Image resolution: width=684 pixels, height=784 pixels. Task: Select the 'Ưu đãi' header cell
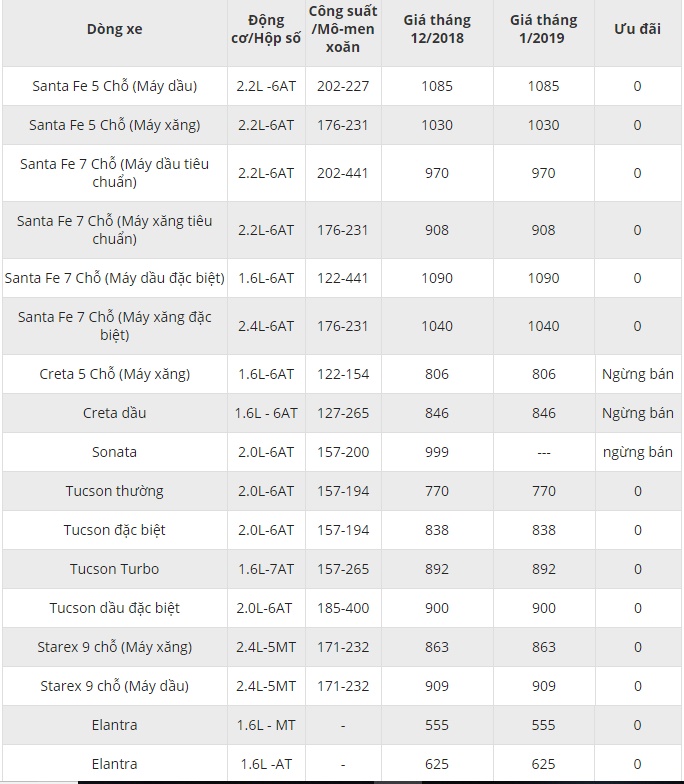coord(637,29)
